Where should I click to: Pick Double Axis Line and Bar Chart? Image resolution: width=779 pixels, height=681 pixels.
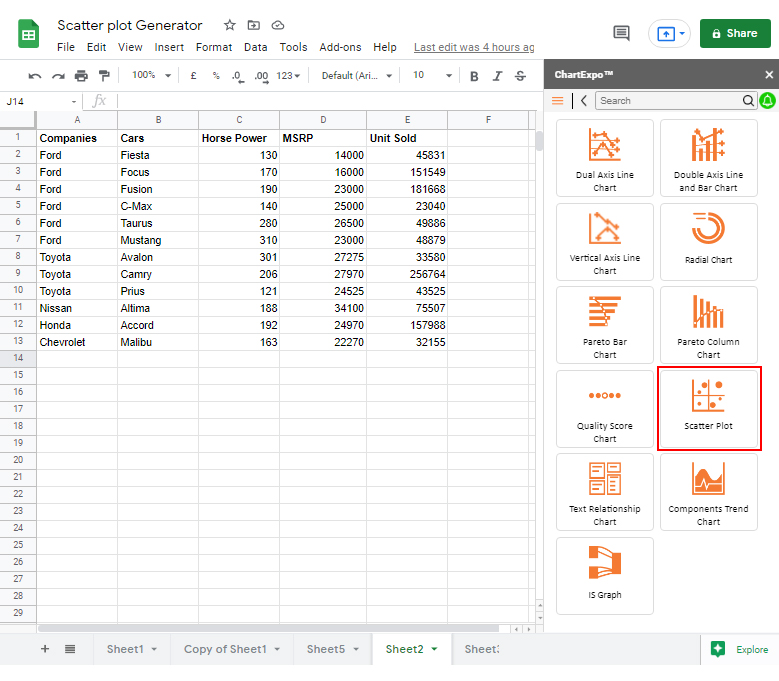click(708, 158)
